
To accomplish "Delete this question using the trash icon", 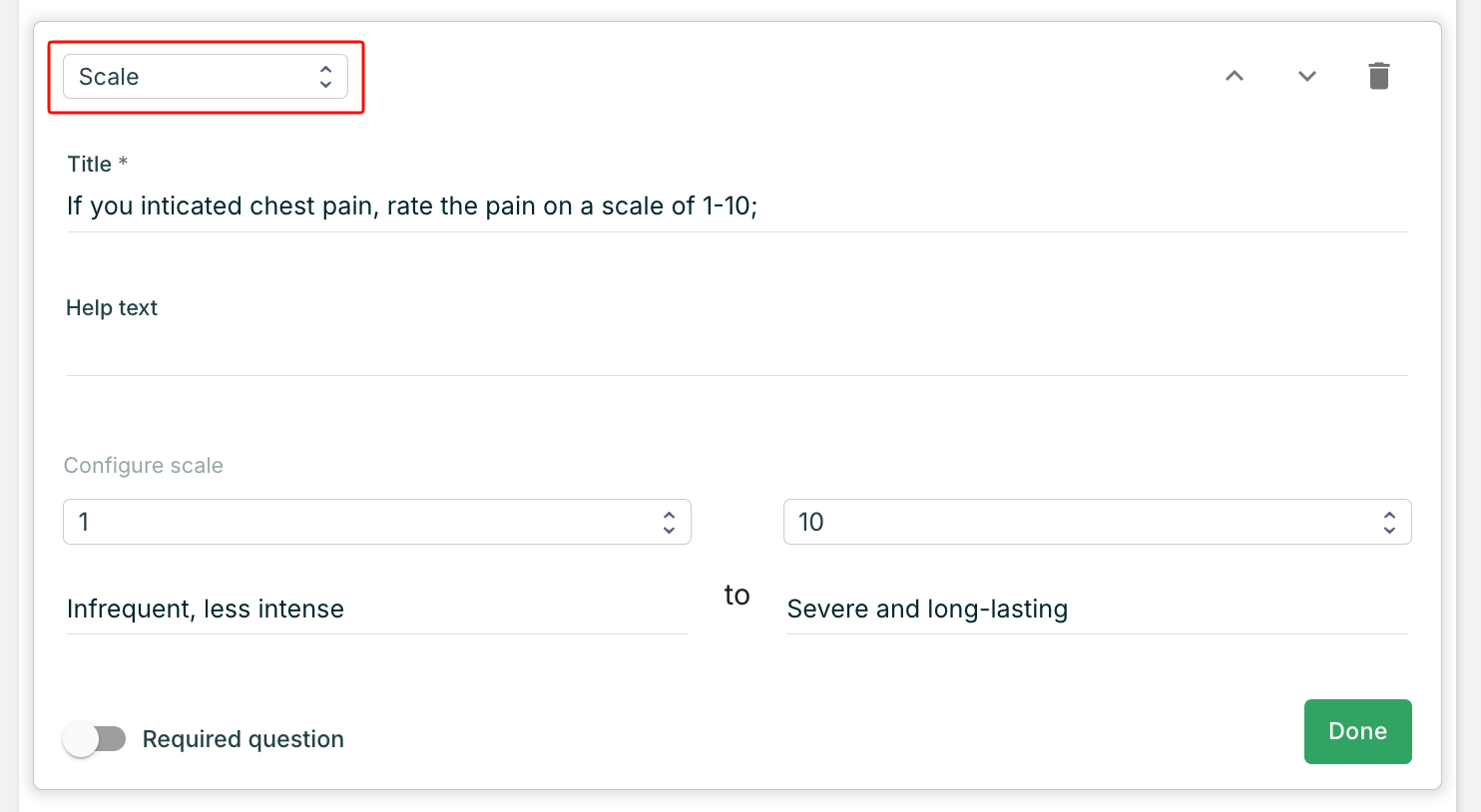I will pyautogui.click(x=1378, y=76).
